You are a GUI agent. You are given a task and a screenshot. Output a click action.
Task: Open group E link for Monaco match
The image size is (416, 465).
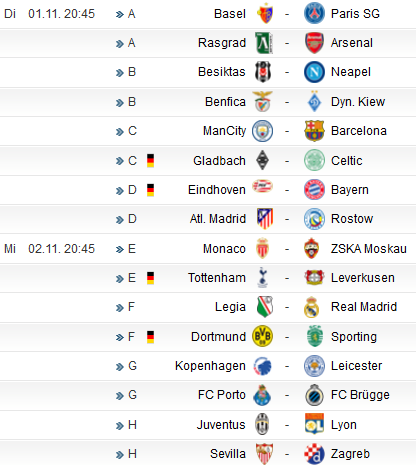tap(132, 249)
